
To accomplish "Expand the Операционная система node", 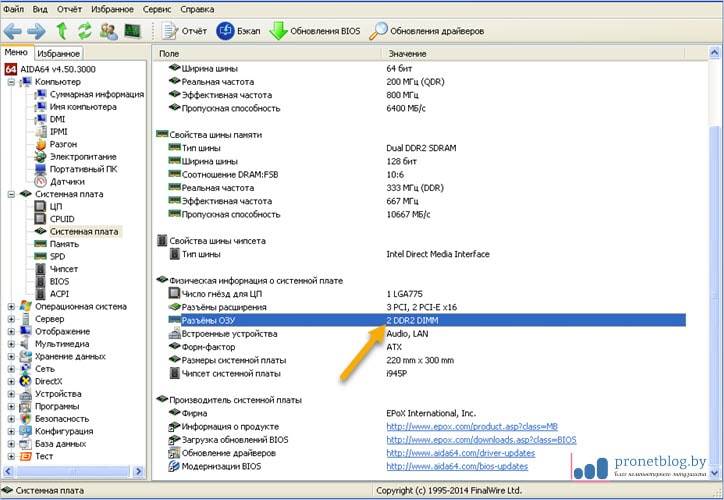I will [11, 307].
